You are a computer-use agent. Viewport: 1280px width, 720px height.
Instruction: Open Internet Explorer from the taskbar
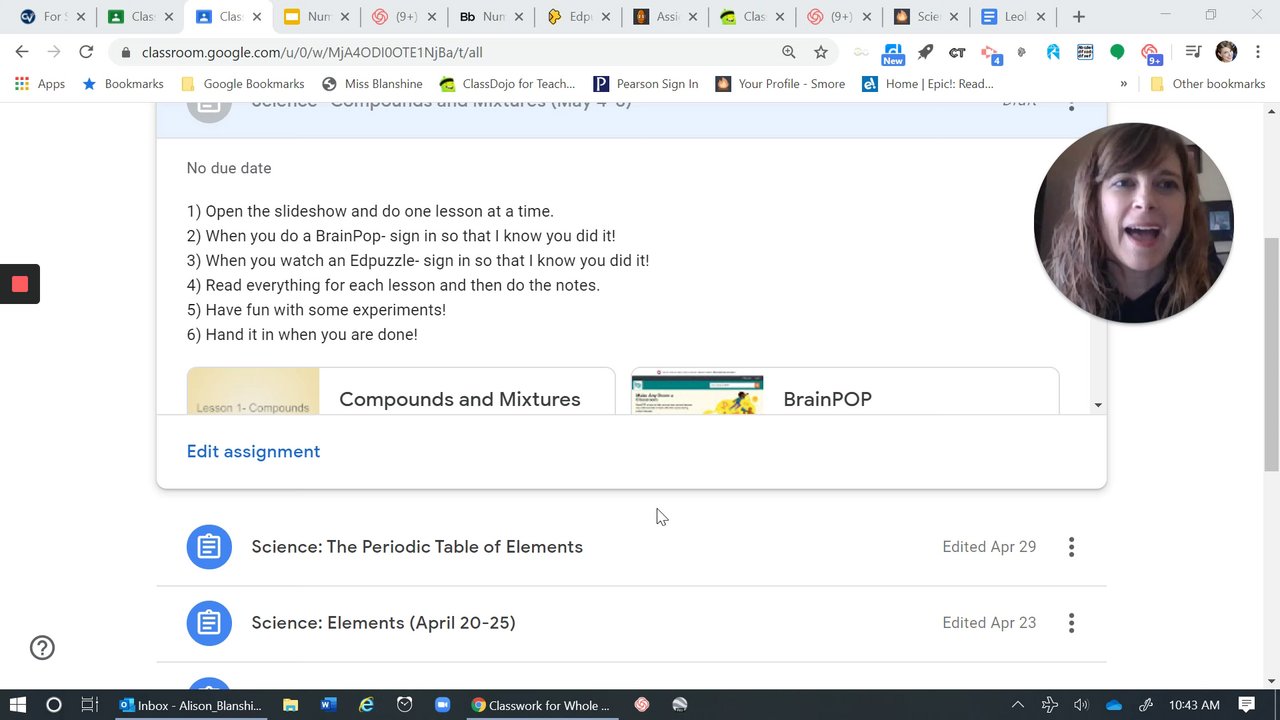pyautogui.click(x=367, y=705)
